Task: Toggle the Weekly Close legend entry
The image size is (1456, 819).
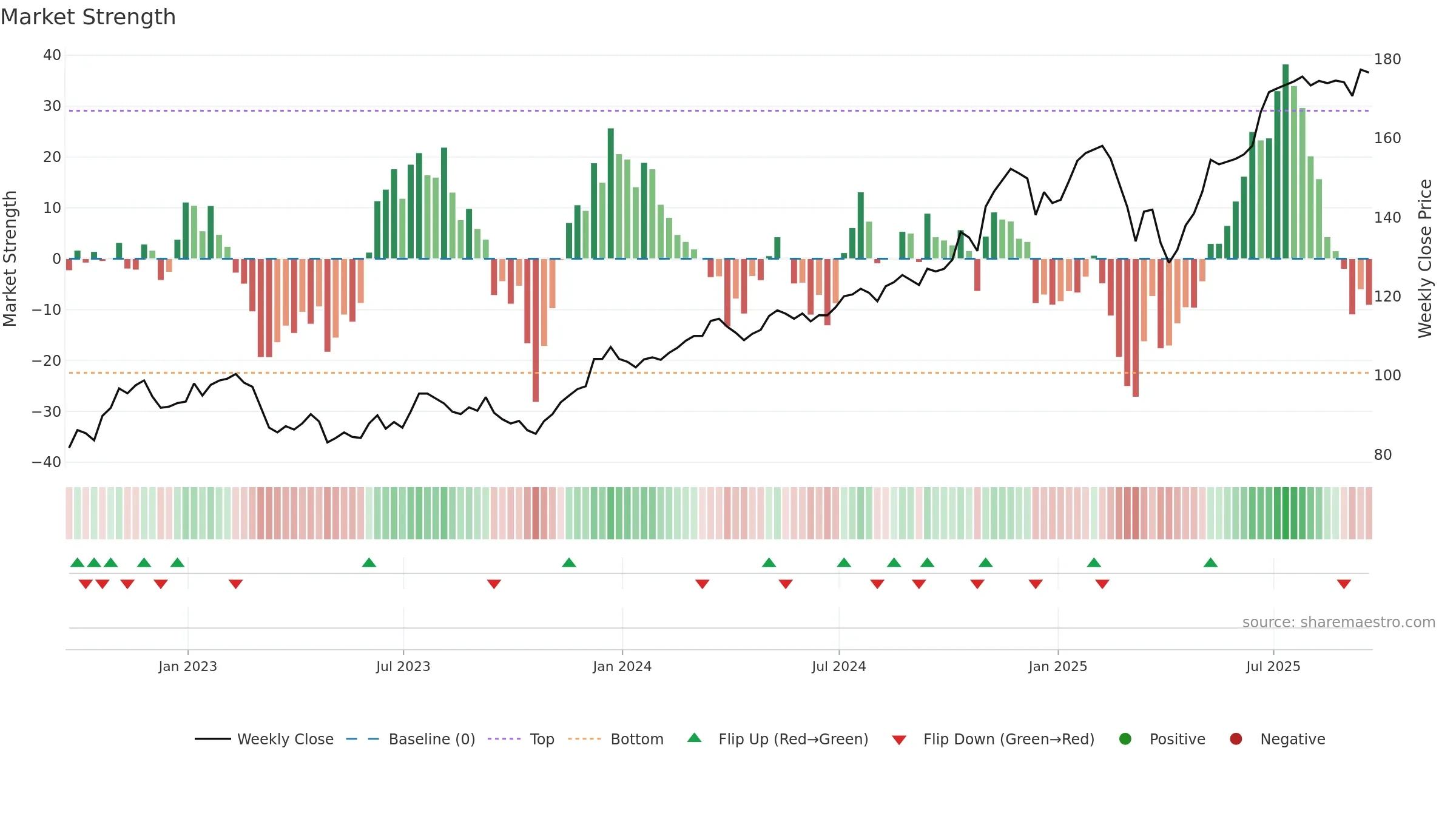Action: (x=264, y=739)
